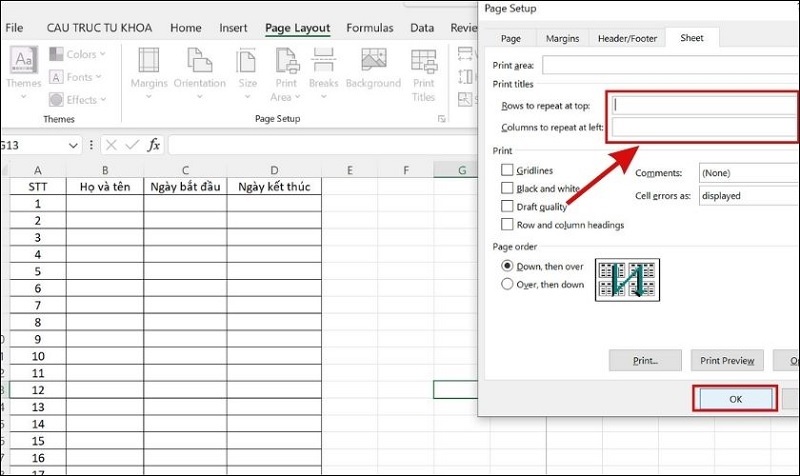Switch to the Margins tab
The height and width of the screenshot is (476, 800).
click(x=562, y=38)
